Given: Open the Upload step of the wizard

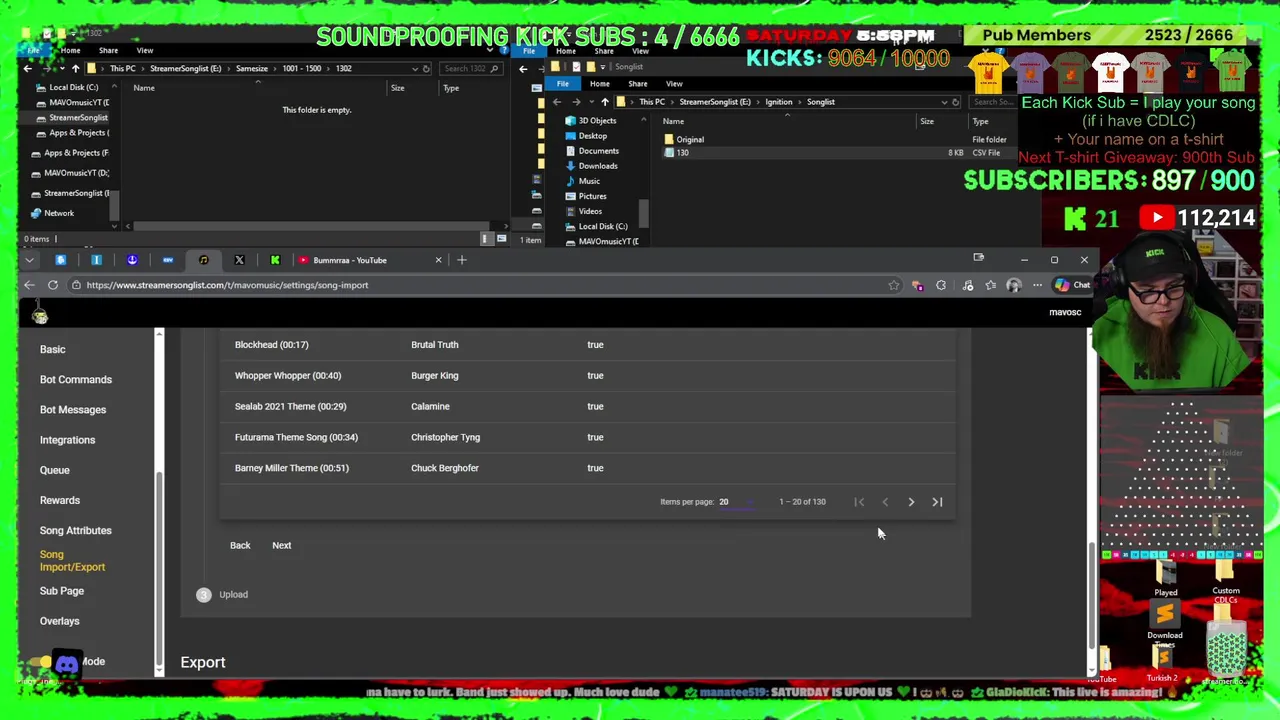Looking at the screenshot, I should point(223,594).
